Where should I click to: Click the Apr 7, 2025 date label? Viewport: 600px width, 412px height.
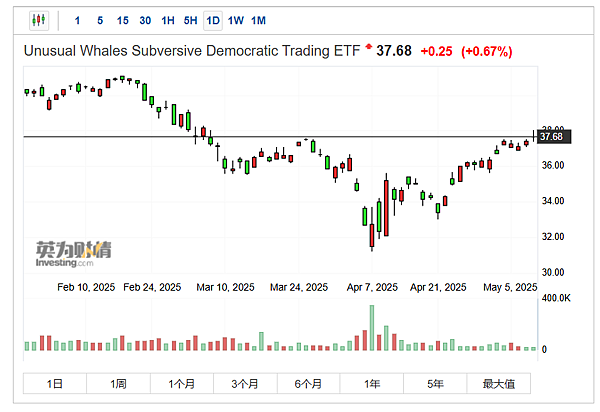click(x=372, y=287)
